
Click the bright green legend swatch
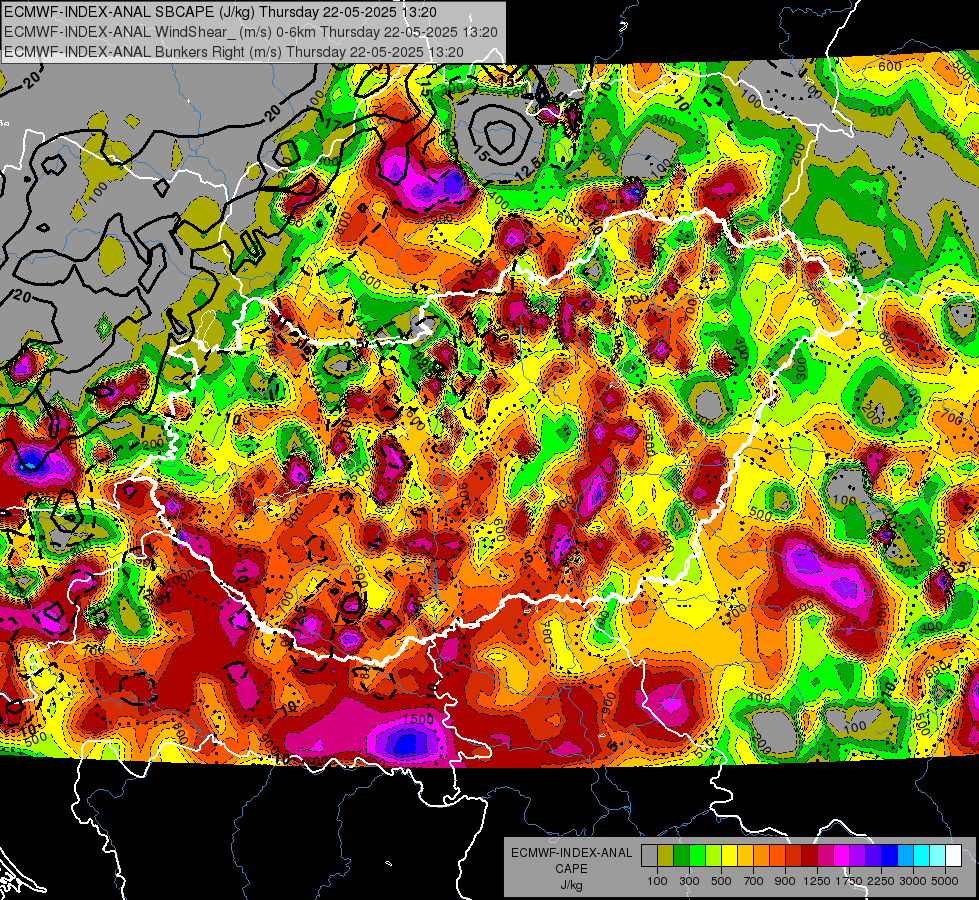(x=697, y=855)
